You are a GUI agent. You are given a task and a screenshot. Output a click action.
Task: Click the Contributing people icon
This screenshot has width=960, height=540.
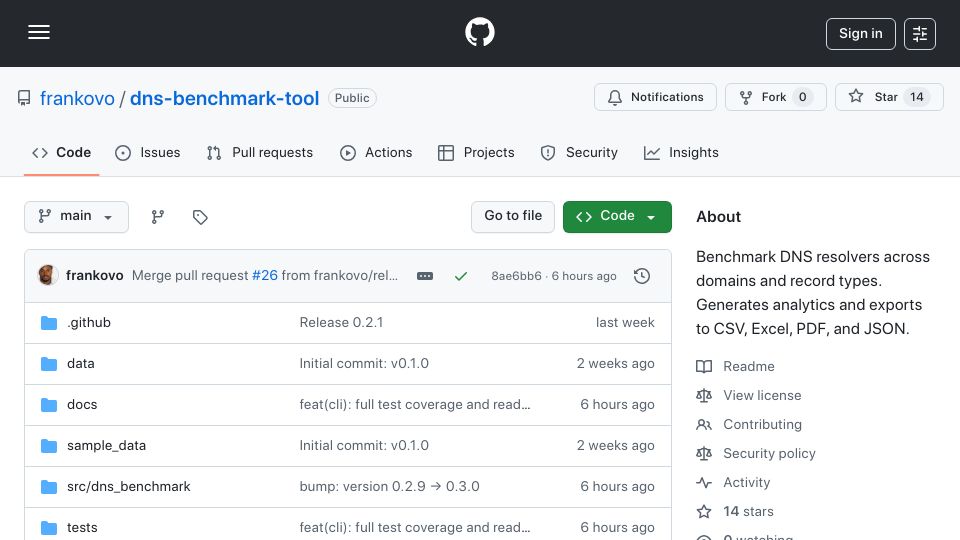coord(704,424)
